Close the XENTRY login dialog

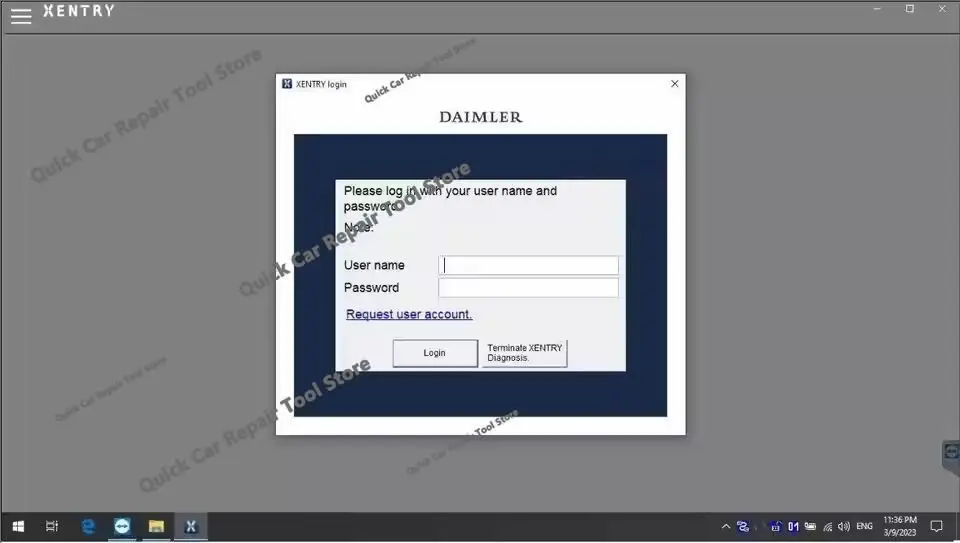pyautogui.click(x=675, y=83)
